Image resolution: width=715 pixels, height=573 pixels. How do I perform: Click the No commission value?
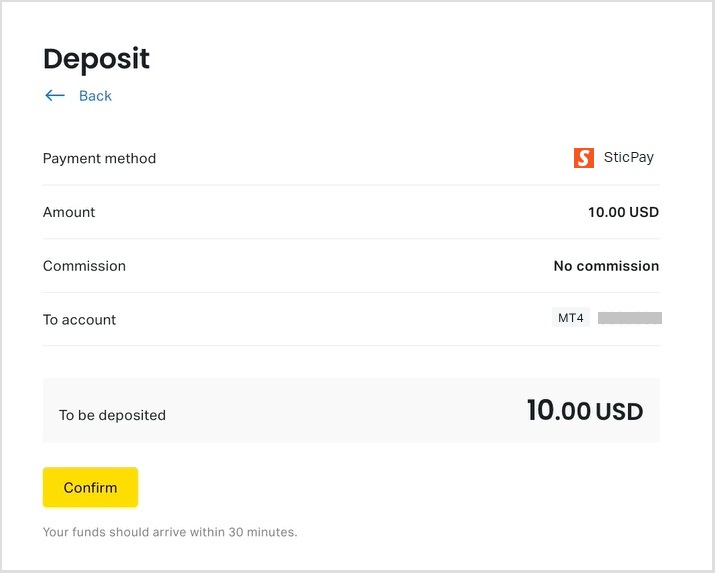606,266
